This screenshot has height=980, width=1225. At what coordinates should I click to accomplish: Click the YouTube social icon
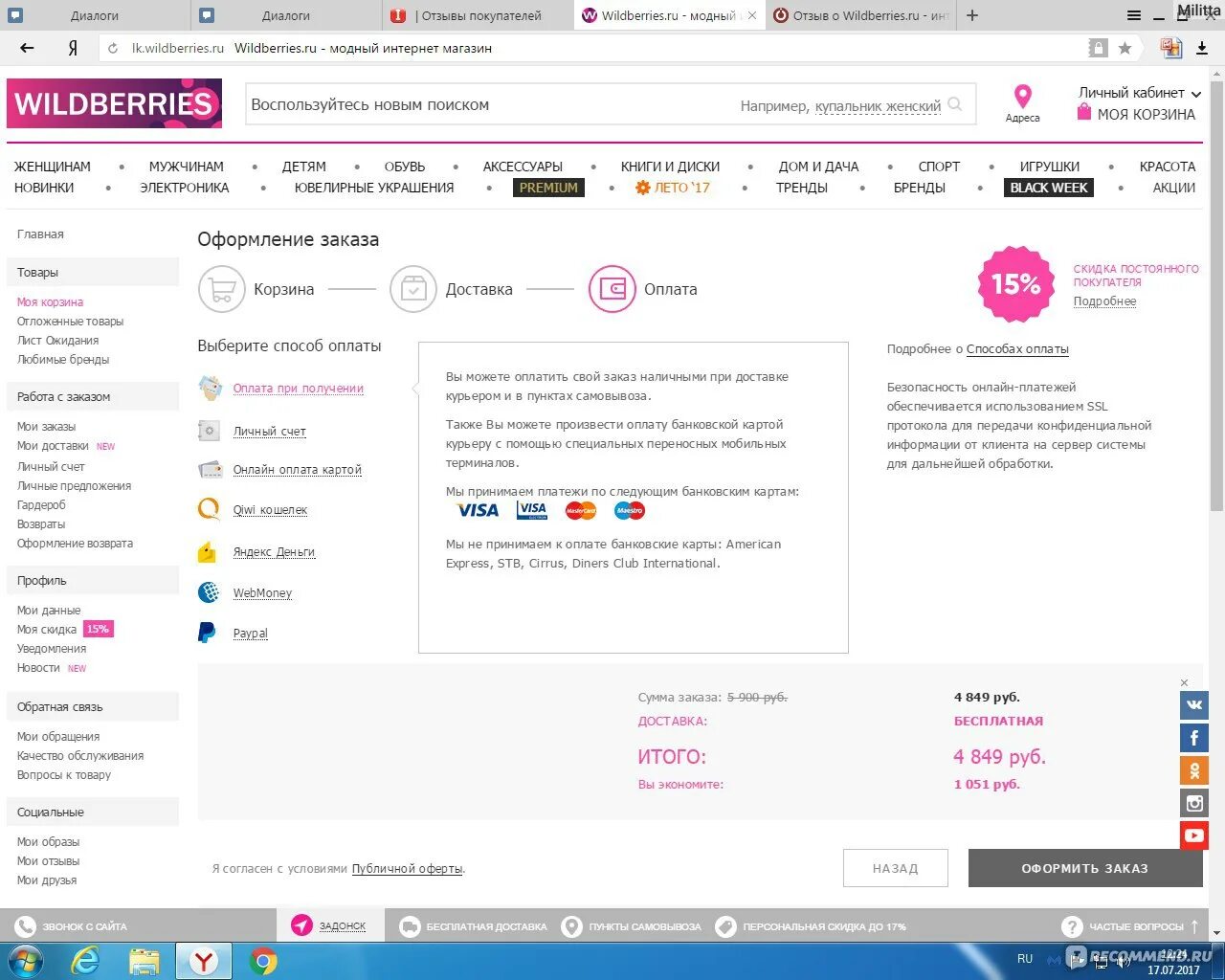pos(1194,835)
